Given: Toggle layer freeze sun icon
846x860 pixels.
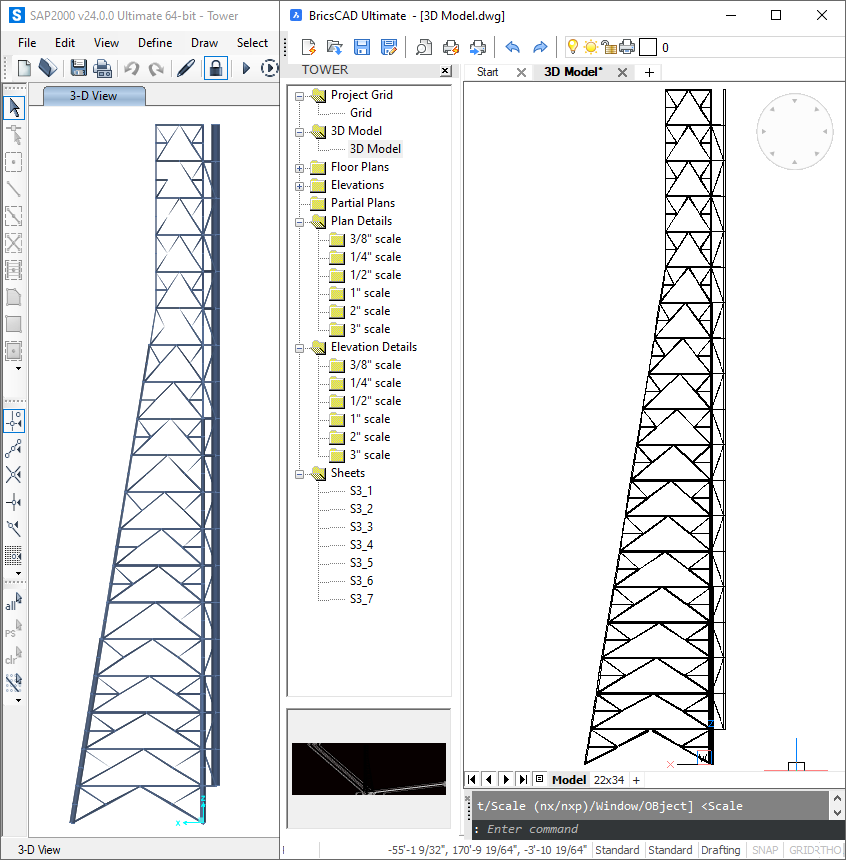Looking at the screenshot, I should pyautogui.click(x=590, y=46).
